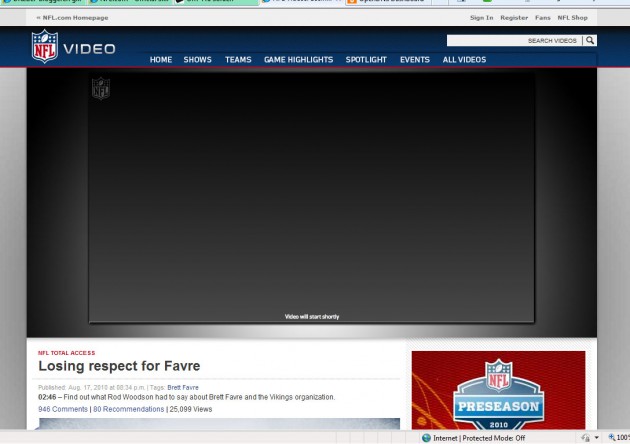Open the zoom level magnifier in status bar
This screenshot has height=444, width=630.
pyautogui.click(x=612, y=438)
